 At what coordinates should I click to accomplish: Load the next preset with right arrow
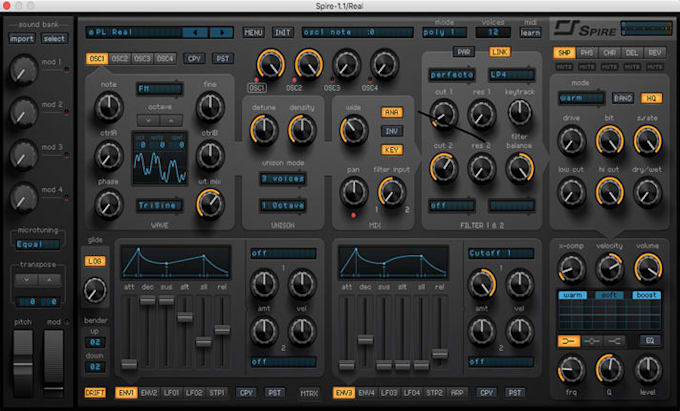[x=222, y=33]
